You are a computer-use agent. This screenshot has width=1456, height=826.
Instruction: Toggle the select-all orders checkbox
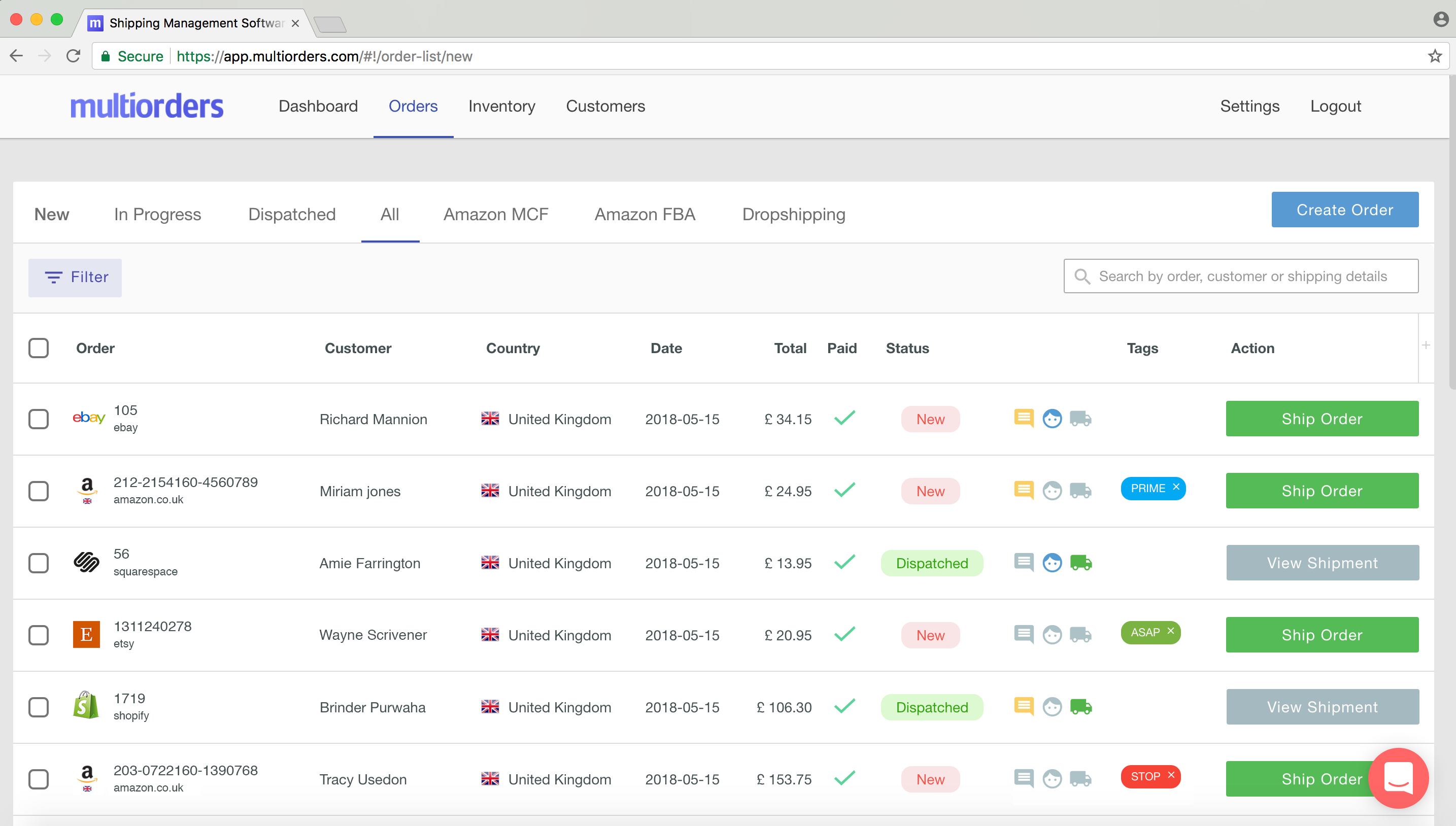pyautogui.click(x=39, y=348)
